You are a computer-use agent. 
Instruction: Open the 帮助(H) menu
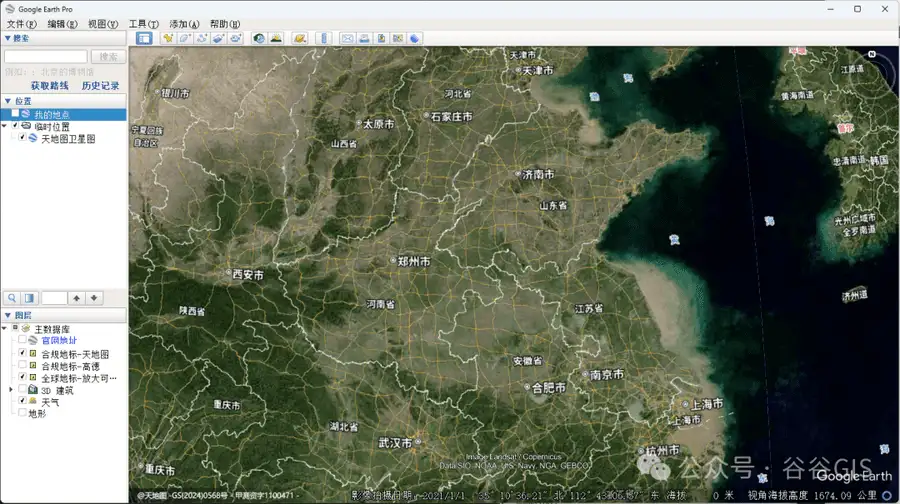click(x=225, y=24)
